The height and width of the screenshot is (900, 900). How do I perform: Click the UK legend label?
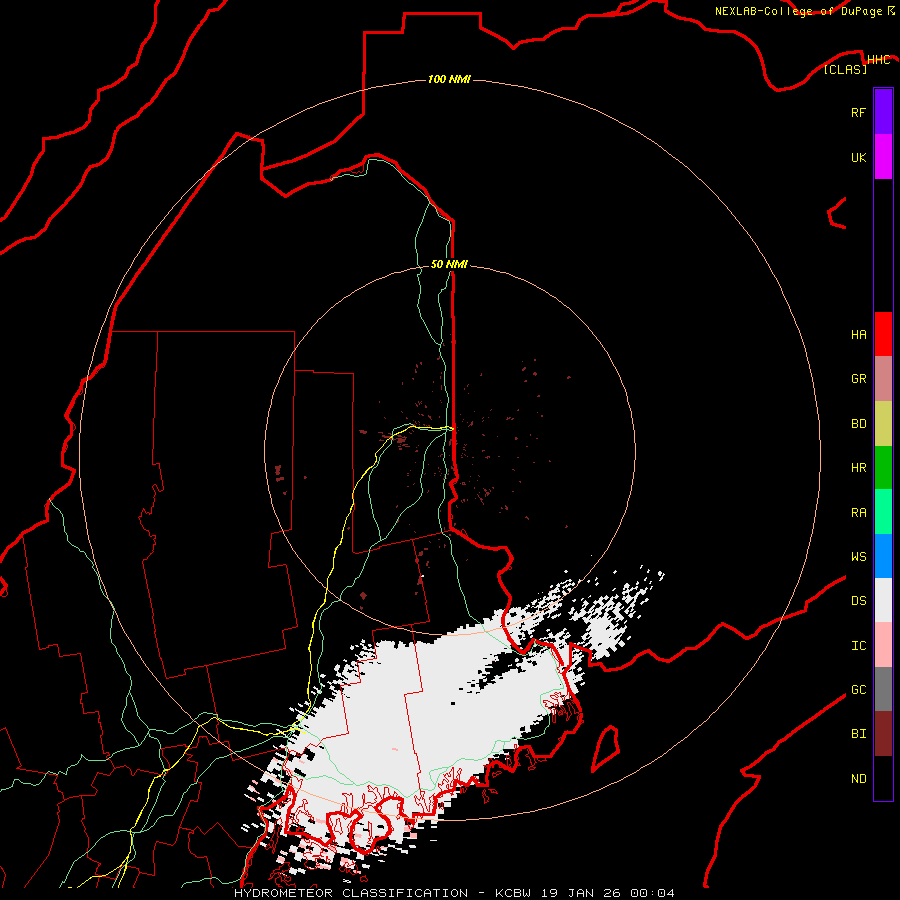(x=858, y=158)
